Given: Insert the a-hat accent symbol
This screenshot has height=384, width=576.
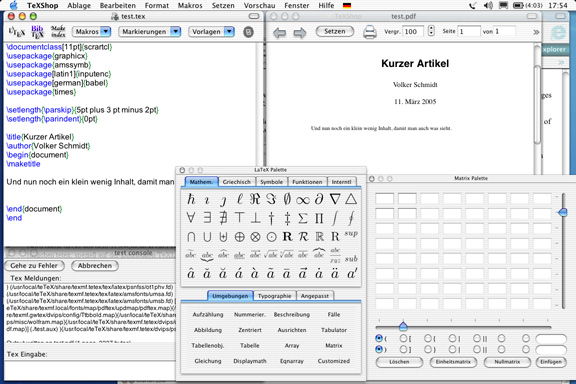Looking at the screenshot, I should pyautogui.click(x=191, y=274).
